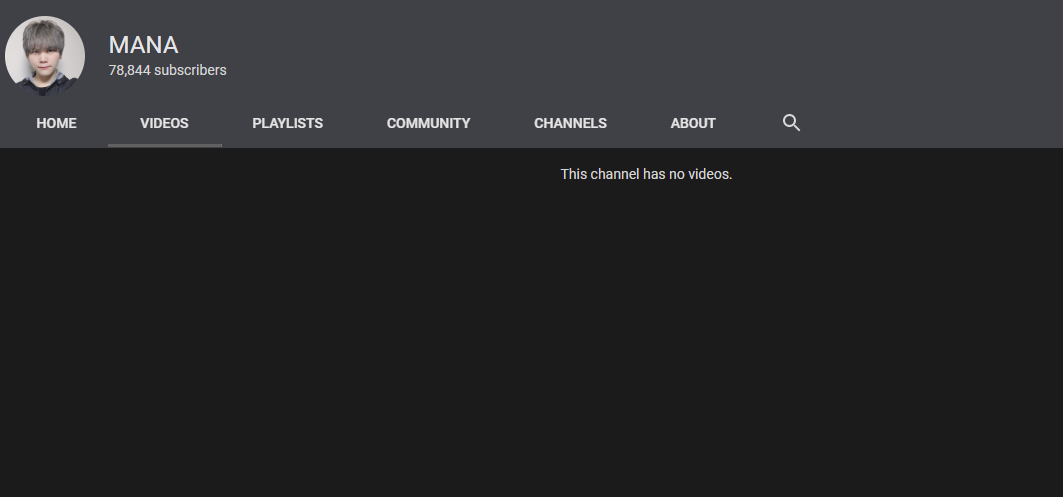Click the word 'subscribers' under MANA
Screen dimensions: 1063x497
[190, 70]
